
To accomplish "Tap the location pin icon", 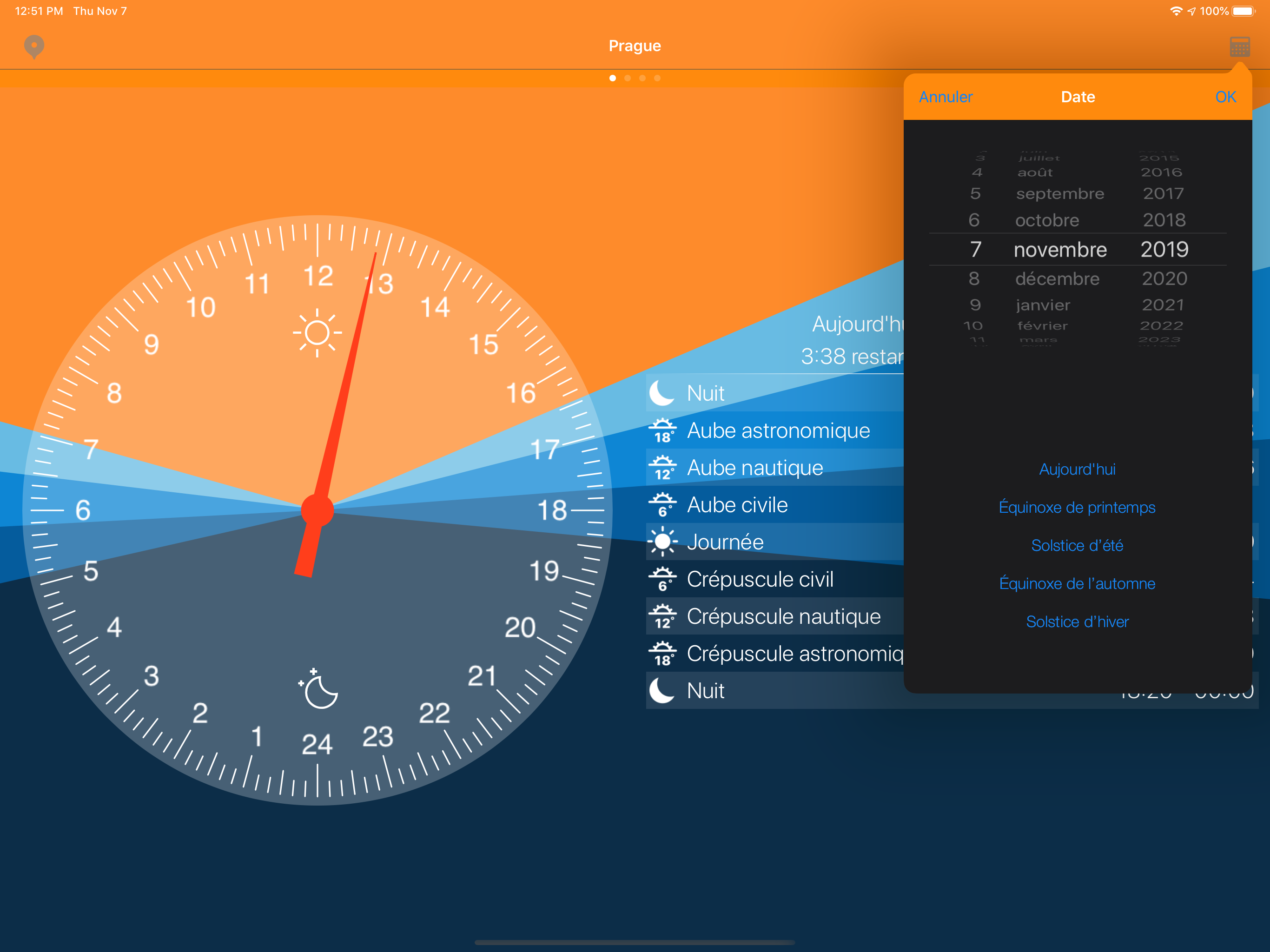I will [34, 46].
